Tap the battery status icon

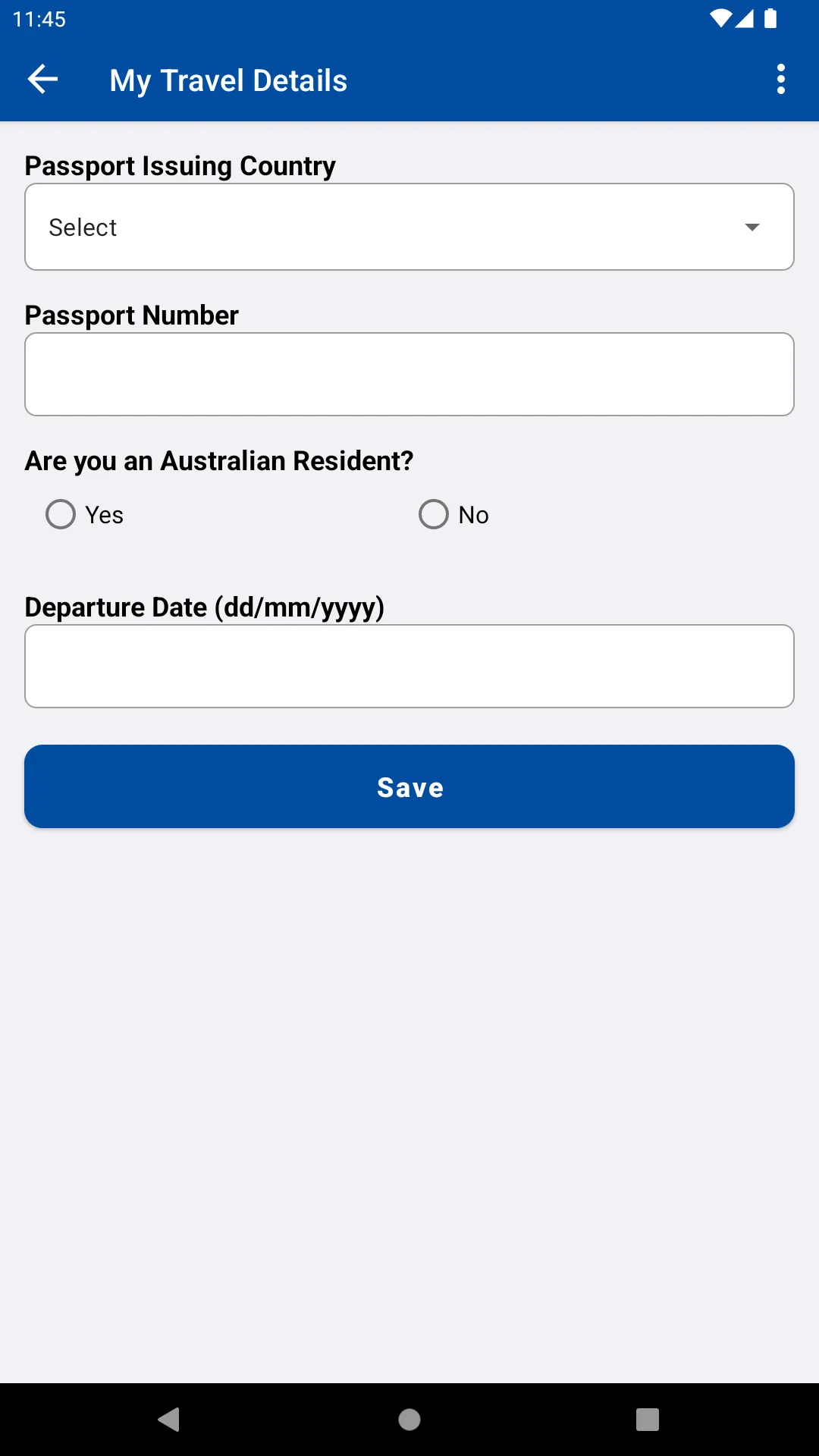click(x=770, y=18)
